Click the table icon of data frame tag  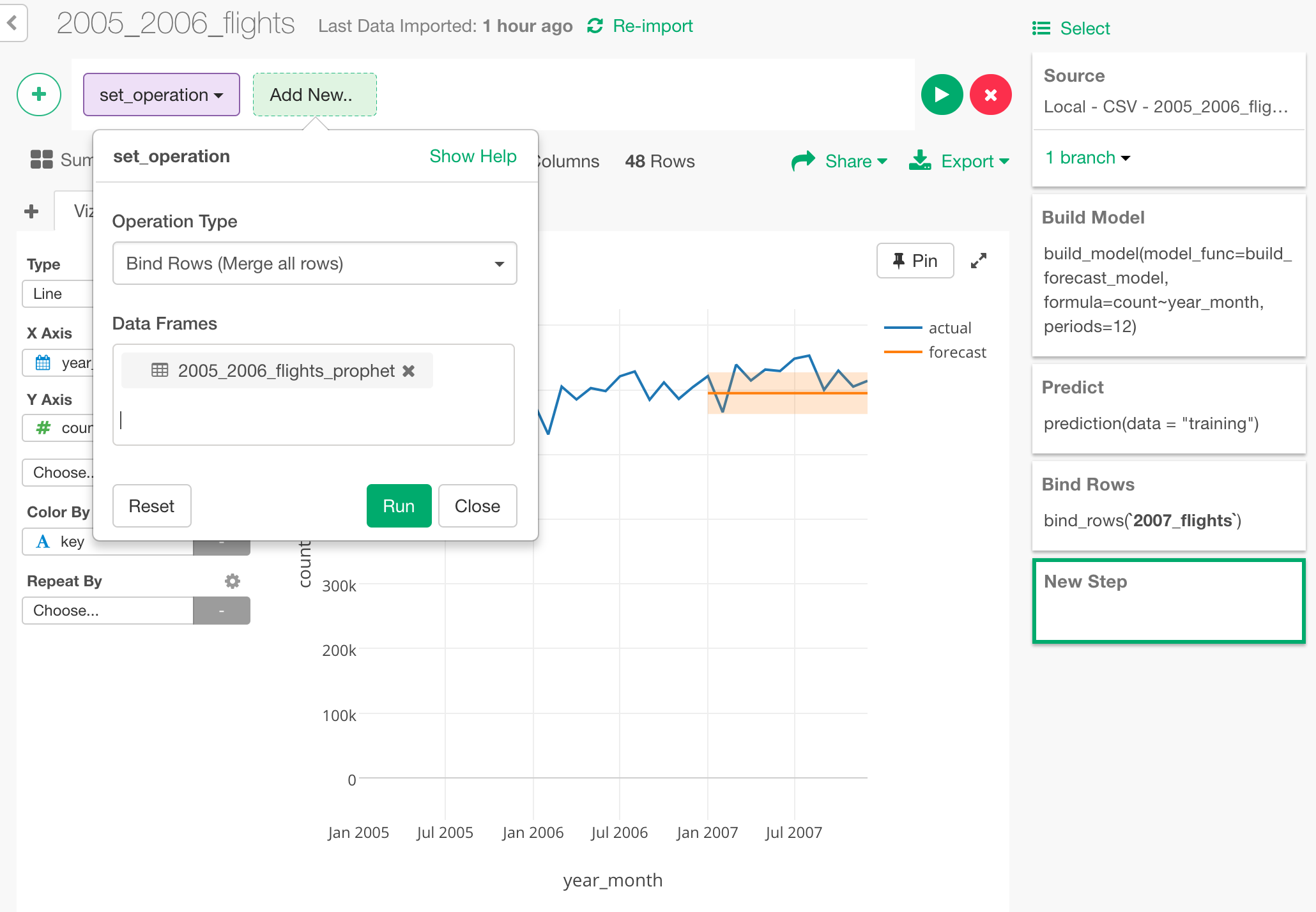click(160, 370)
